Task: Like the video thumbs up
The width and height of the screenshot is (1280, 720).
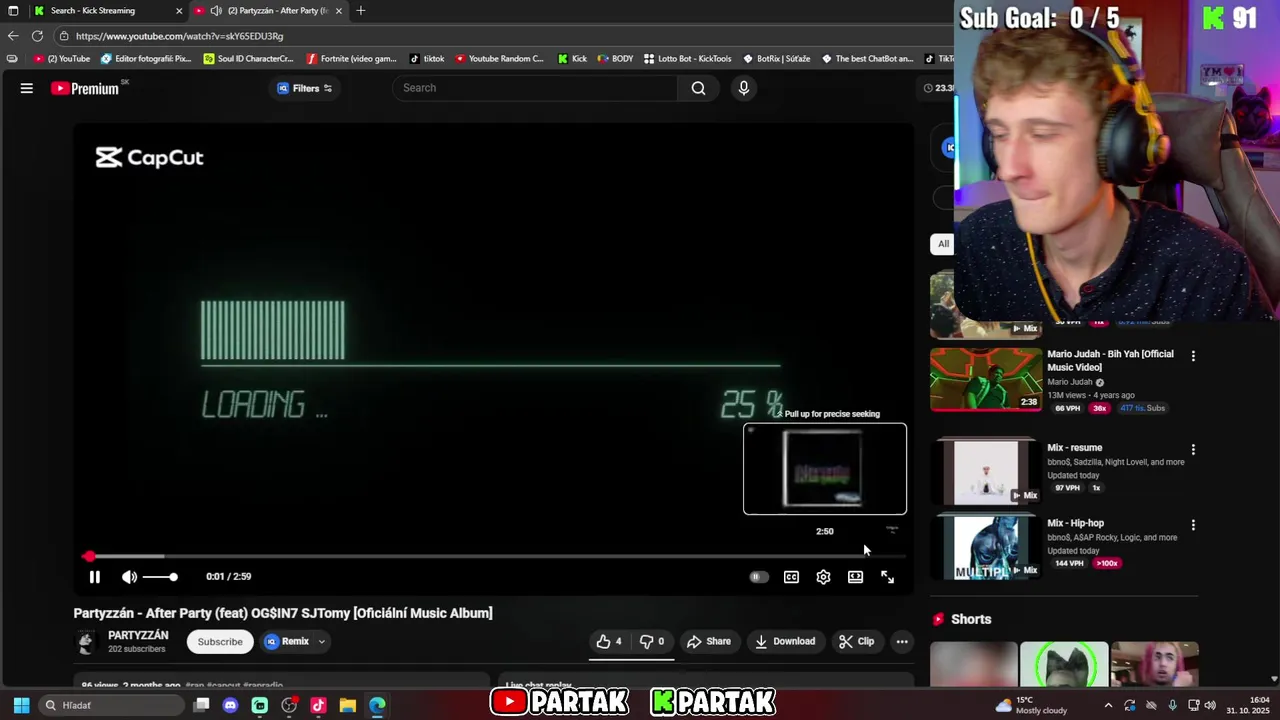Action: (x=609, y=641)
